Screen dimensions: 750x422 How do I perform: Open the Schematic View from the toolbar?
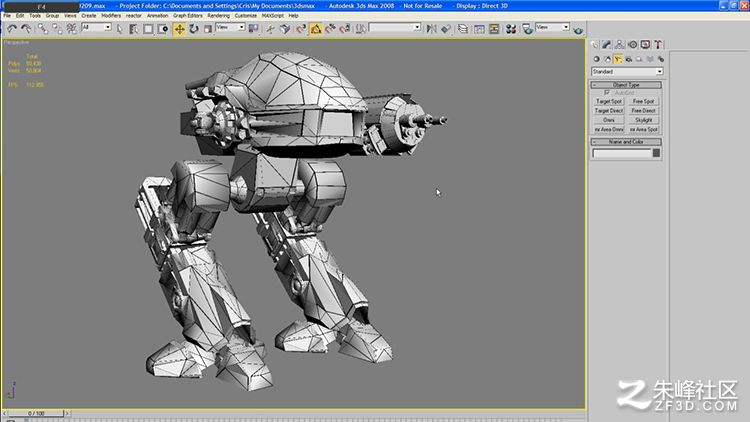(494, 29)
